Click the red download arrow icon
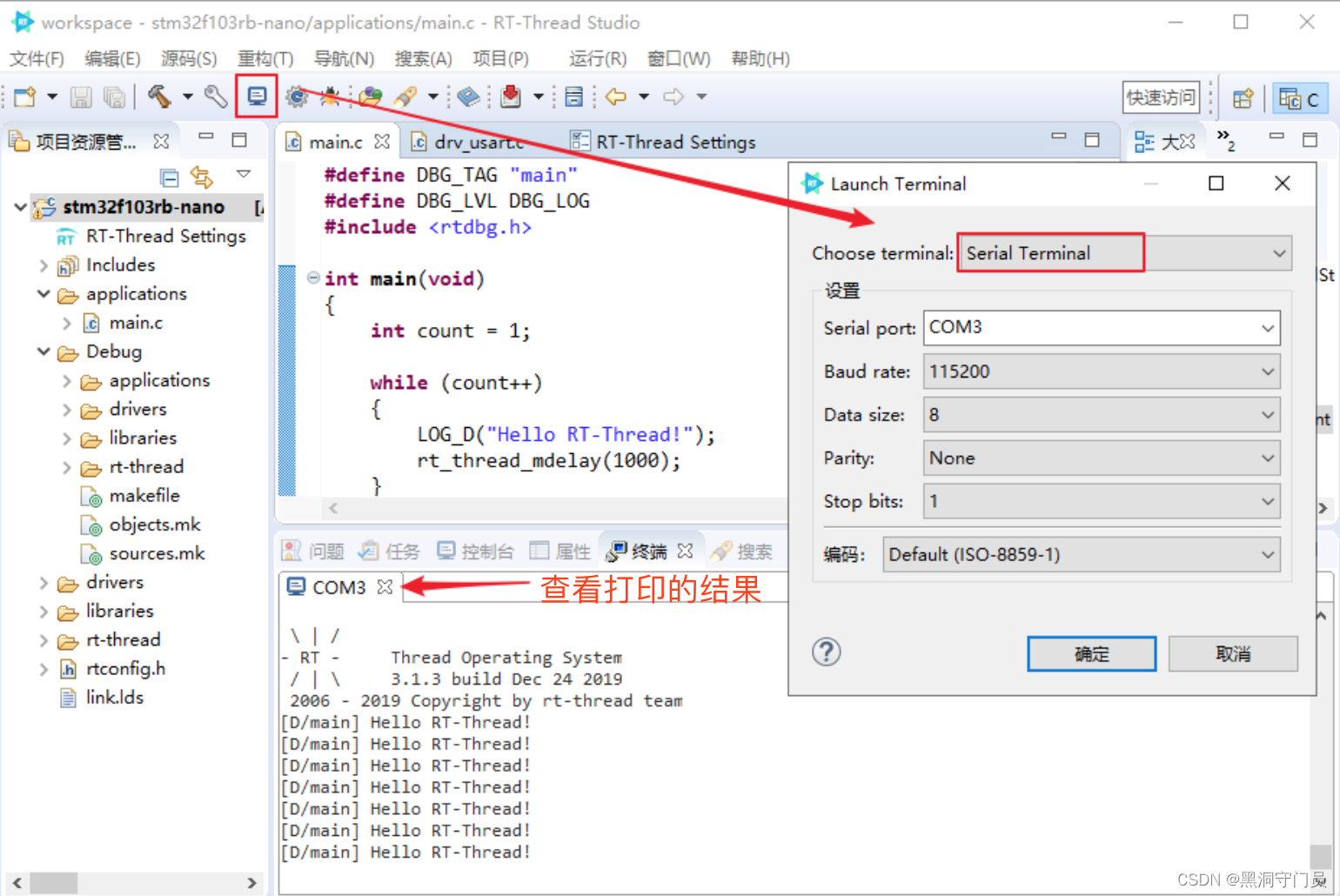Viewport: 1340px width, 896px height. [x=511, y=97]
